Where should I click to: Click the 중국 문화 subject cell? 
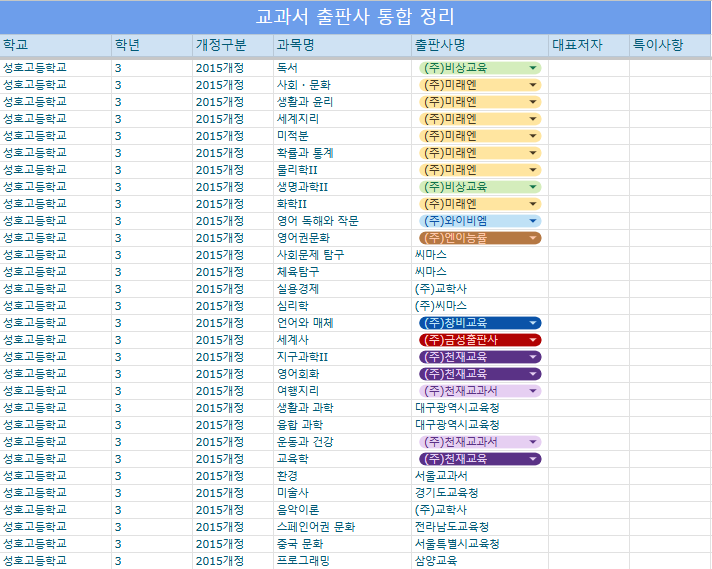pyautogui.click(x=342, y=544)
